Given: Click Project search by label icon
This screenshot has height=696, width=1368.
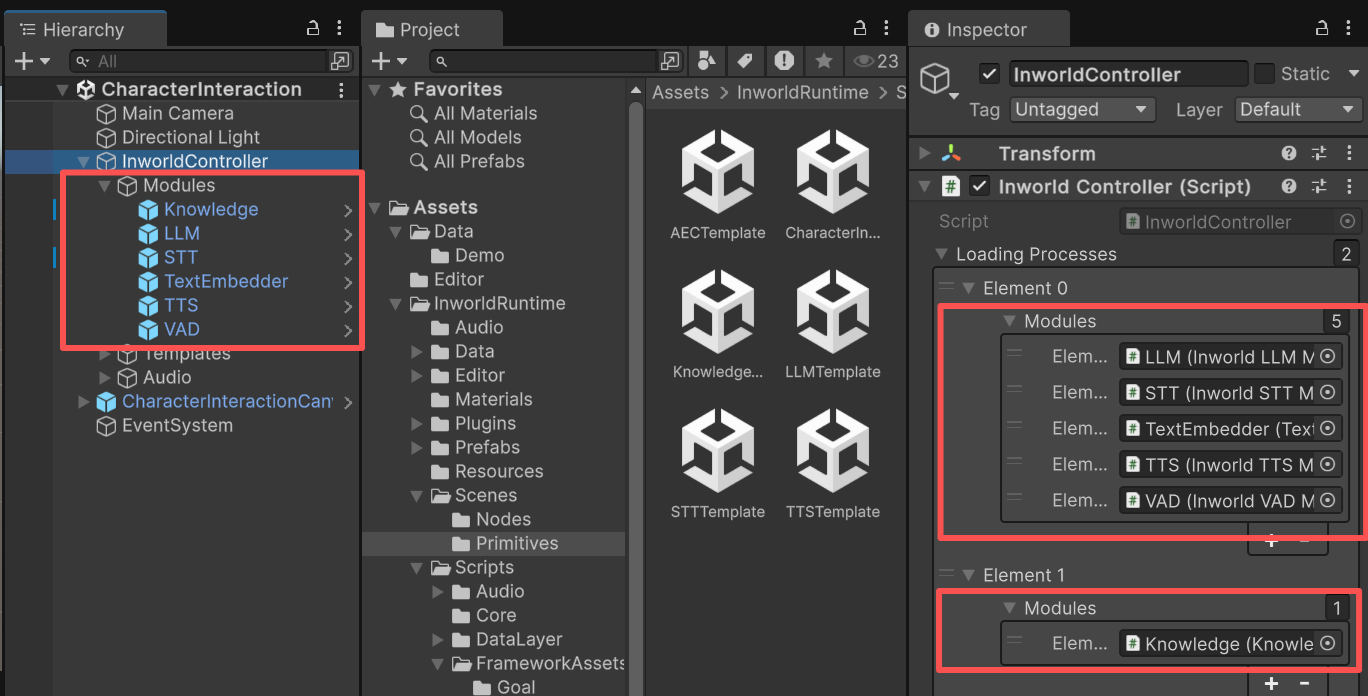Looking at the screenshot, I should tap(745, 61).
